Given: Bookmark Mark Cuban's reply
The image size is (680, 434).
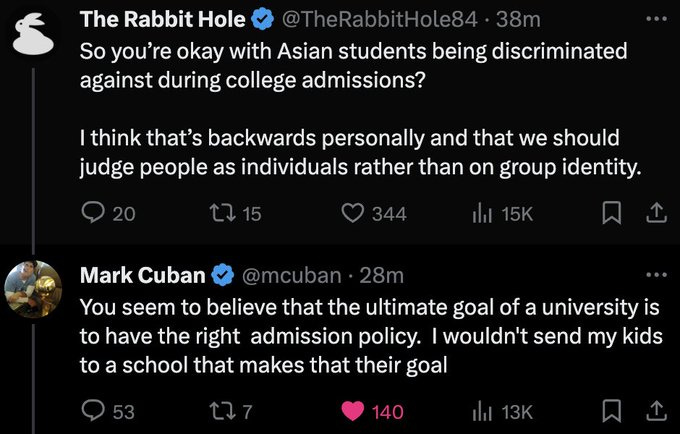Looking at the screenshot, I should click(611, 411).
